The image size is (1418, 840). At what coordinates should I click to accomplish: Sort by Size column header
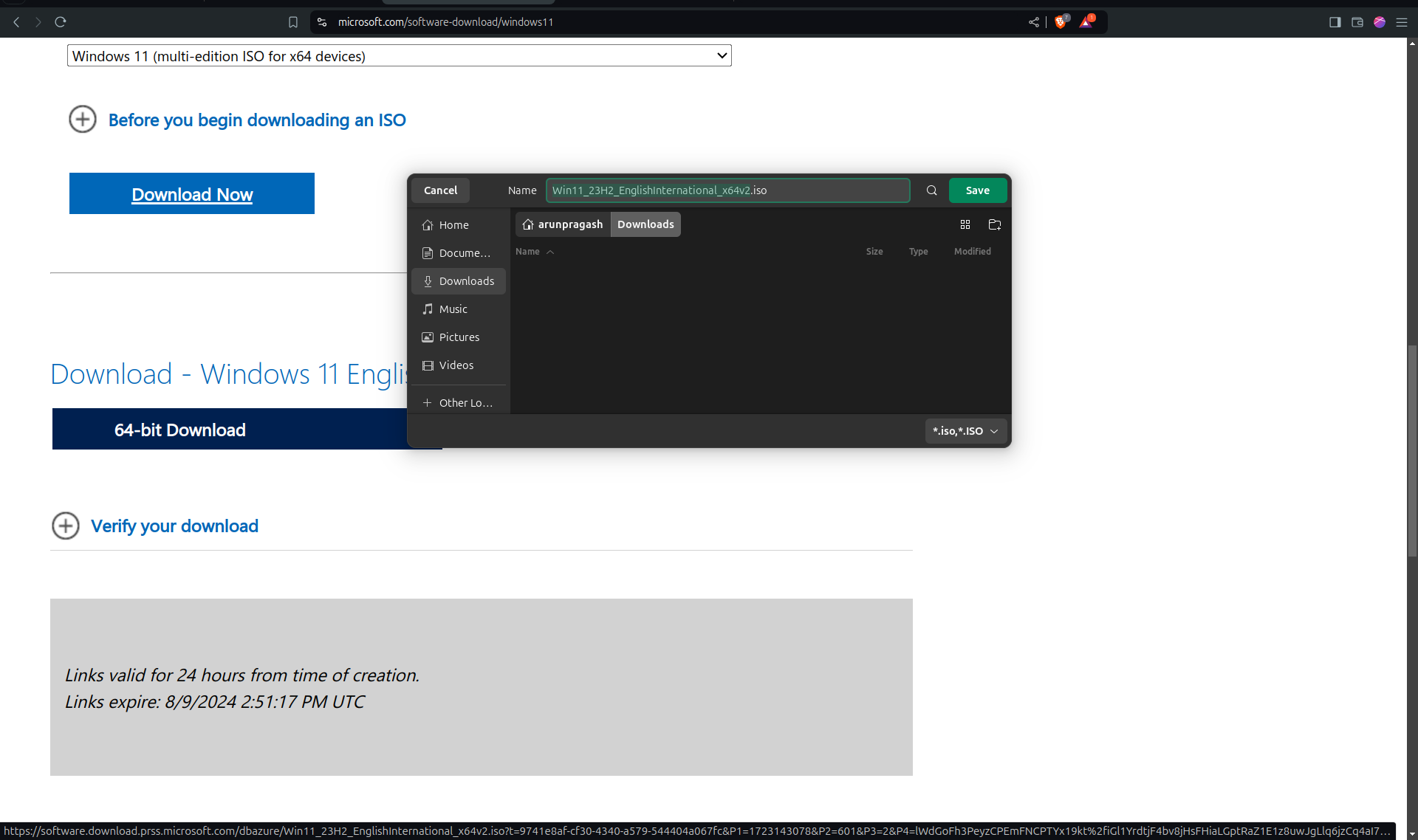coord(874,252)
